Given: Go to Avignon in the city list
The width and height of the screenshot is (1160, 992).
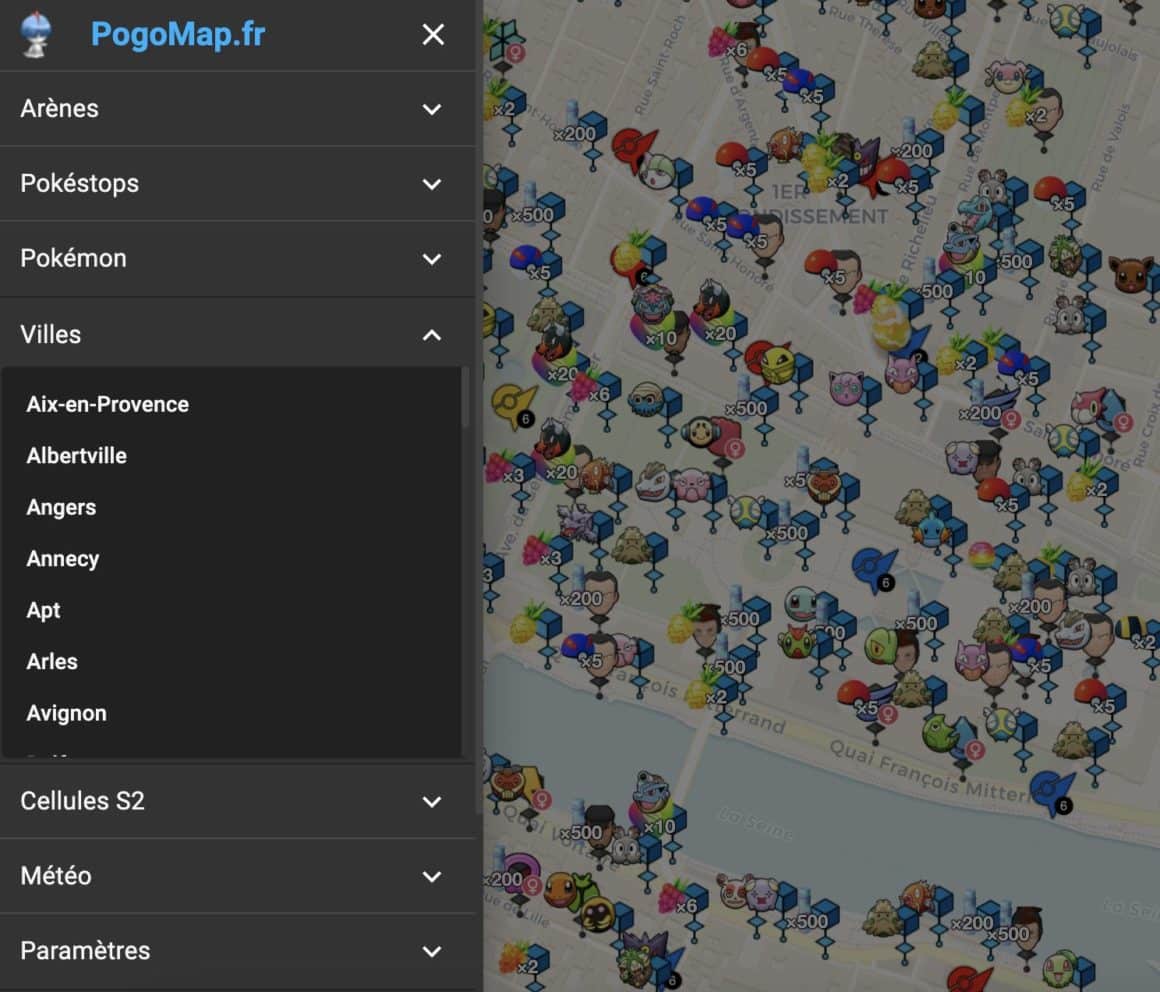Looking at the screenshot, I should [67, 713].
